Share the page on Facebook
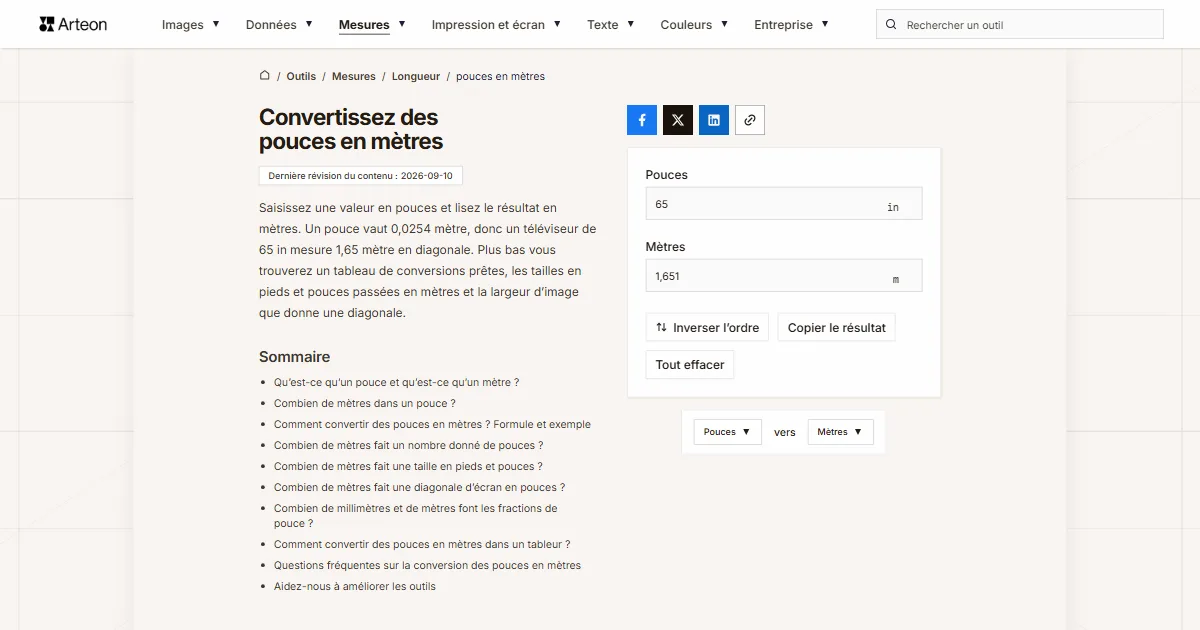Image resolution: width=1200 pixels, height=630 pixels. point(642,120)
